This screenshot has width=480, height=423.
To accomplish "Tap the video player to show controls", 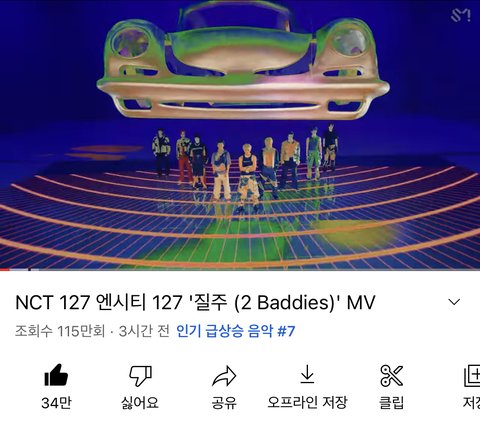I will coord(240,135).
